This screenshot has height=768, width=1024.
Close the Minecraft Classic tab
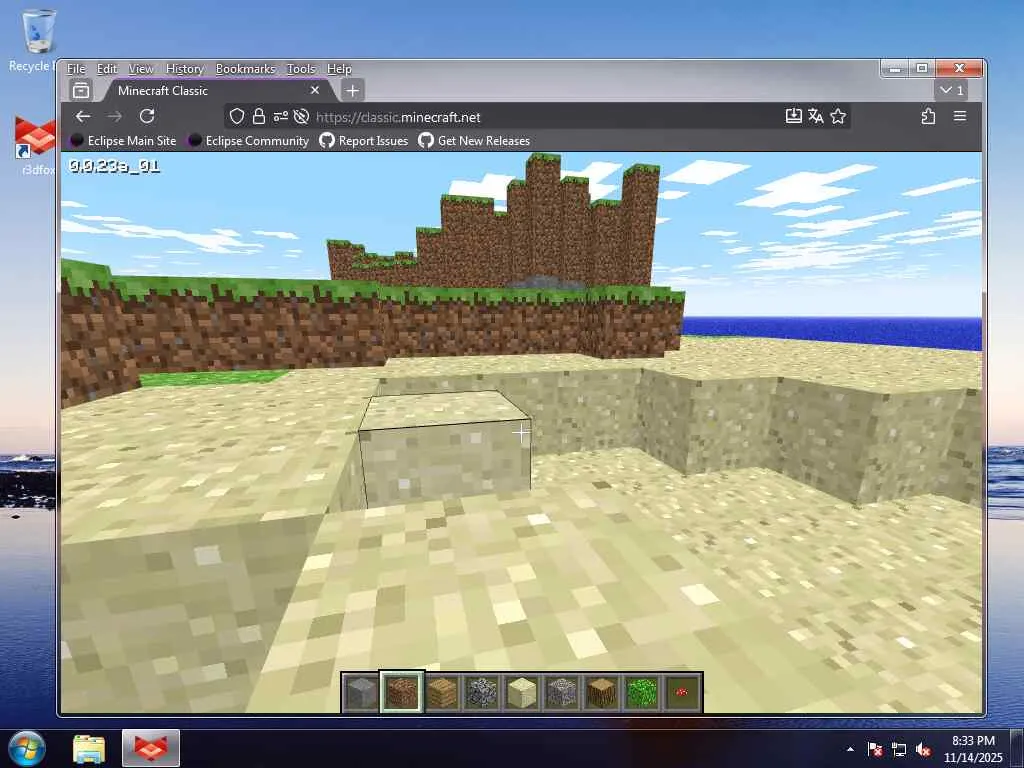click(x=315, y=90)
